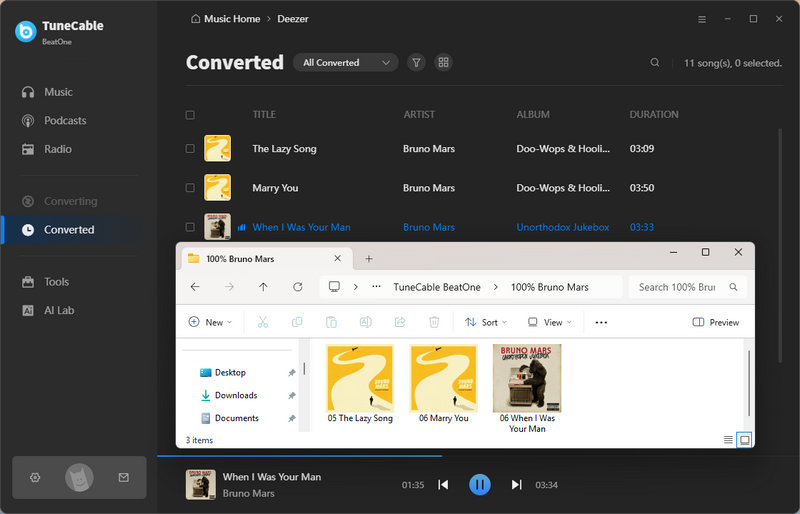This screenshot has width=800, height=514.
Task: Toggle the Preview pane button
Action: (x=715, y=322)
